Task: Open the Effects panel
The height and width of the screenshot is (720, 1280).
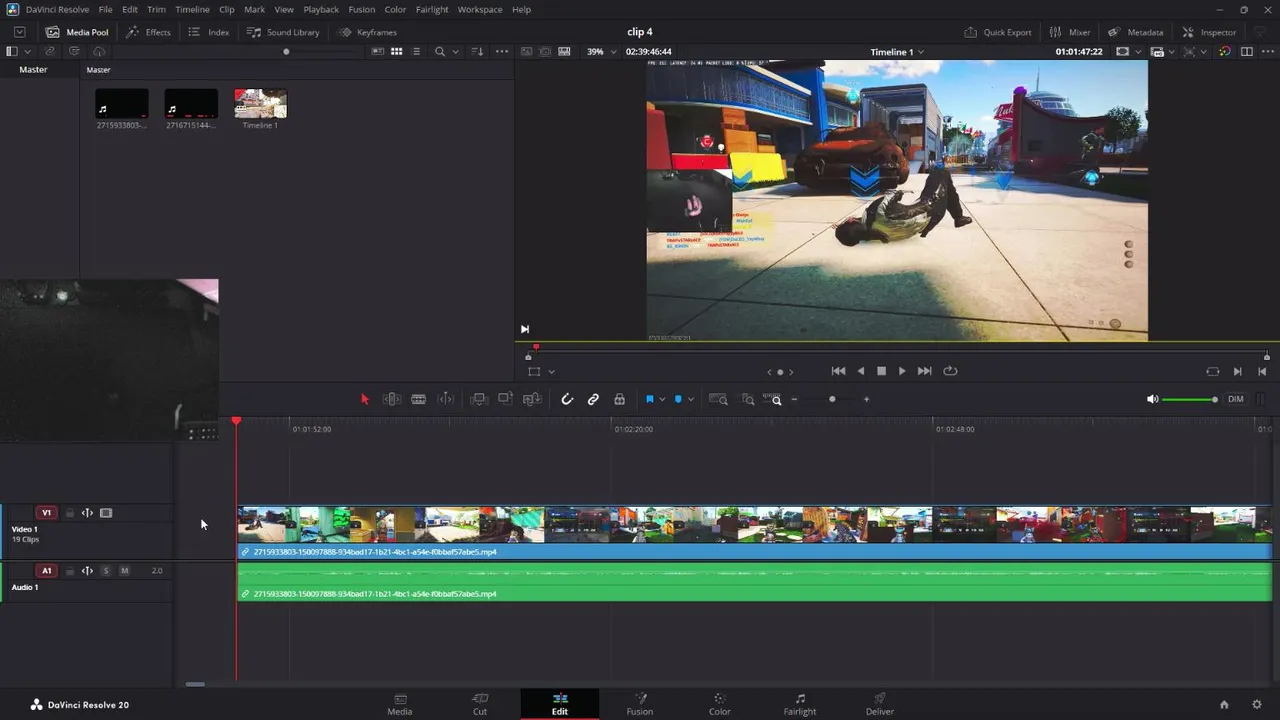Action: click(148, 32)
